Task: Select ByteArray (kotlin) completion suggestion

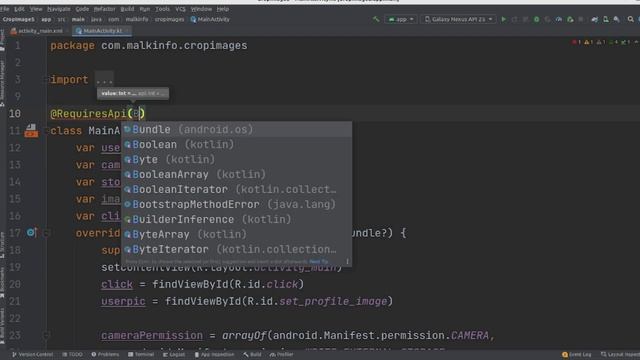Action: [x=237, y=234]
